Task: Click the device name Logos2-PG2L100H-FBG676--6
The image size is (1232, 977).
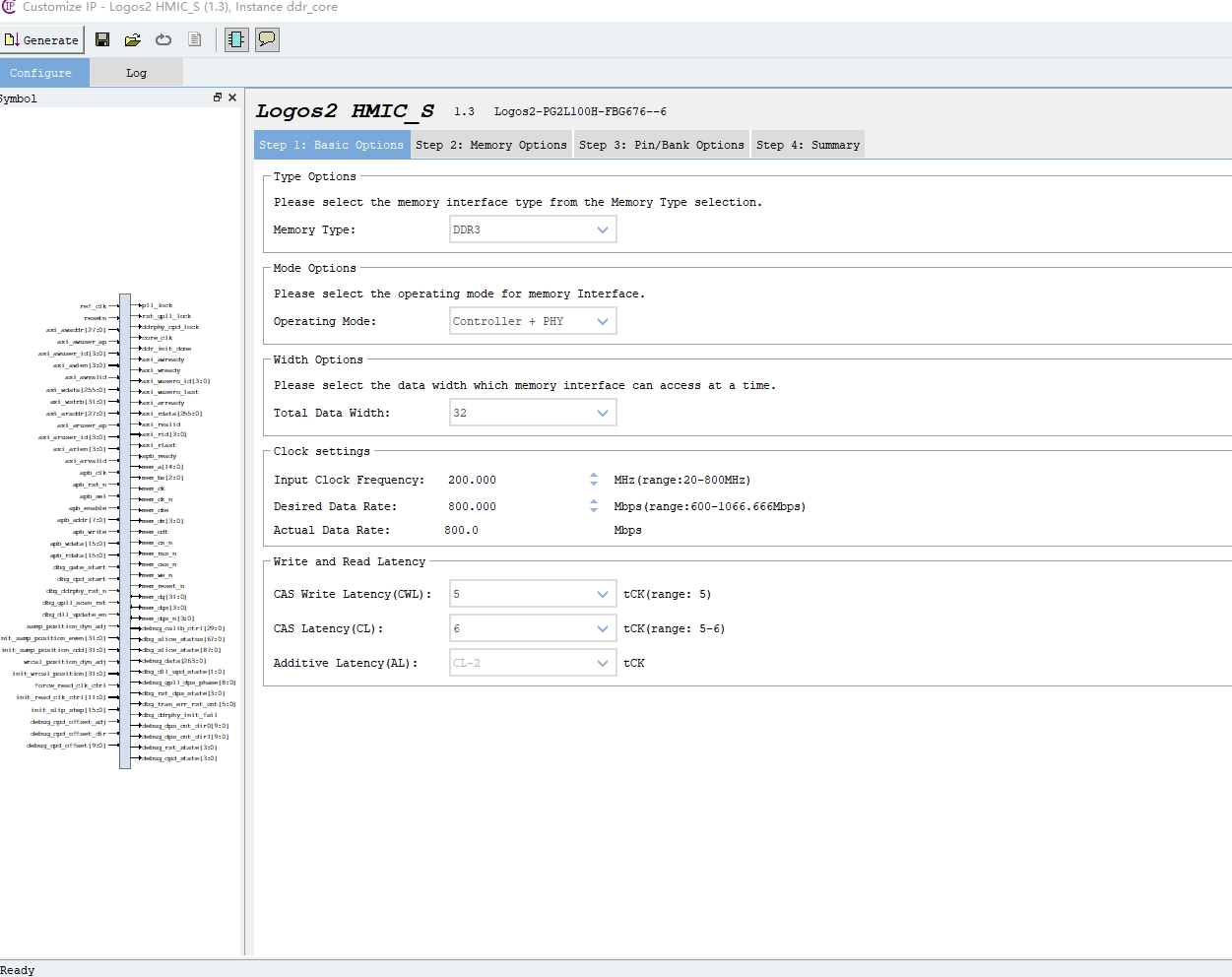Action: [580, 111]
